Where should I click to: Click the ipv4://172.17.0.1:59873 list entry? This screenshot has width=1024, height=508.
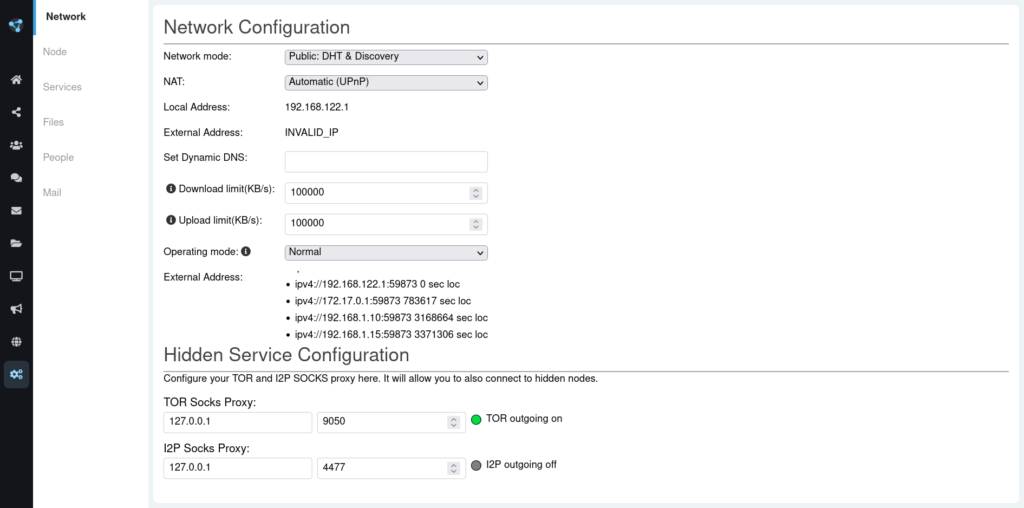pos(383,301)
